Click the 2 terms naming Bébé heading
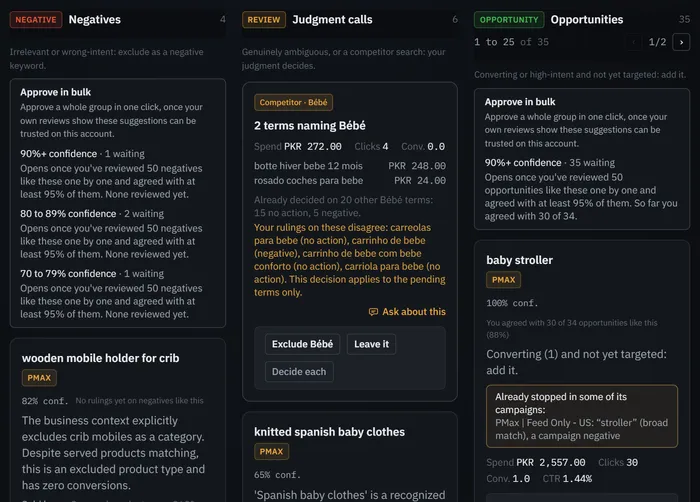Viewport: 700px width, 502px height. tap(310, 126)
